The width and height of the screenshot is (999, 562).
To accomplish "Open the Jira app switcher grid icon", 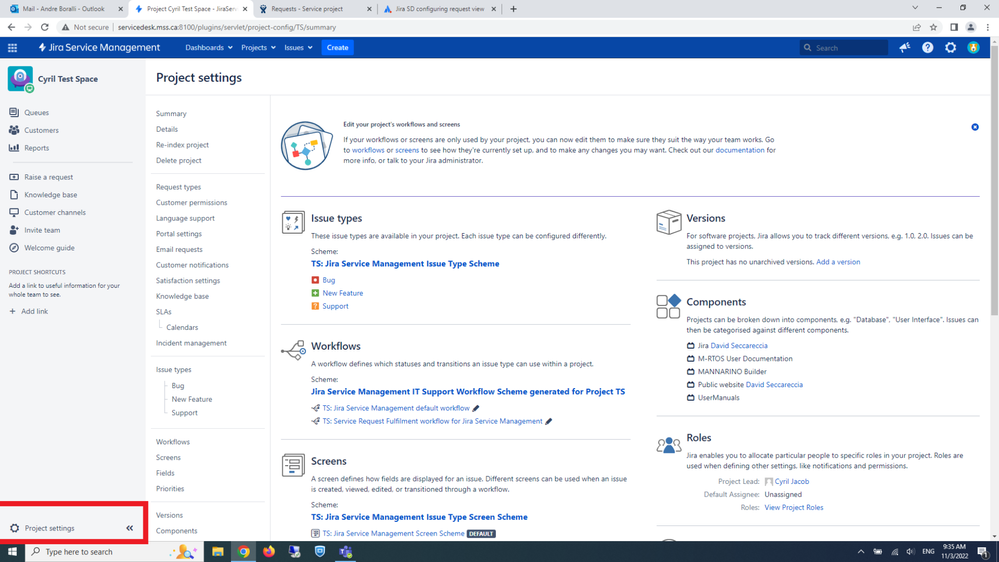I will pyautogui.click(x=12, y=48).
